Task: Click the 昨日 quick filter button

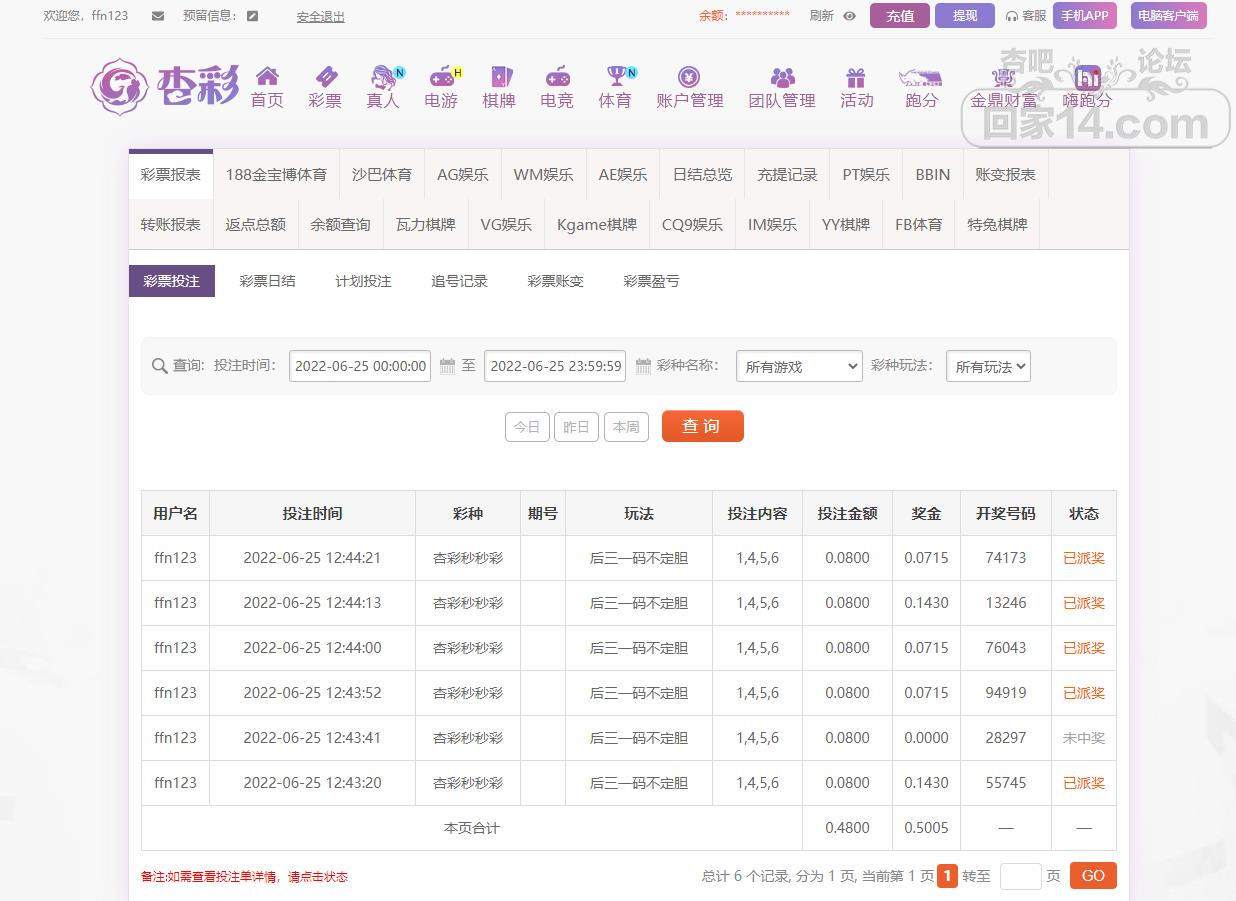Action: point(576,427)
